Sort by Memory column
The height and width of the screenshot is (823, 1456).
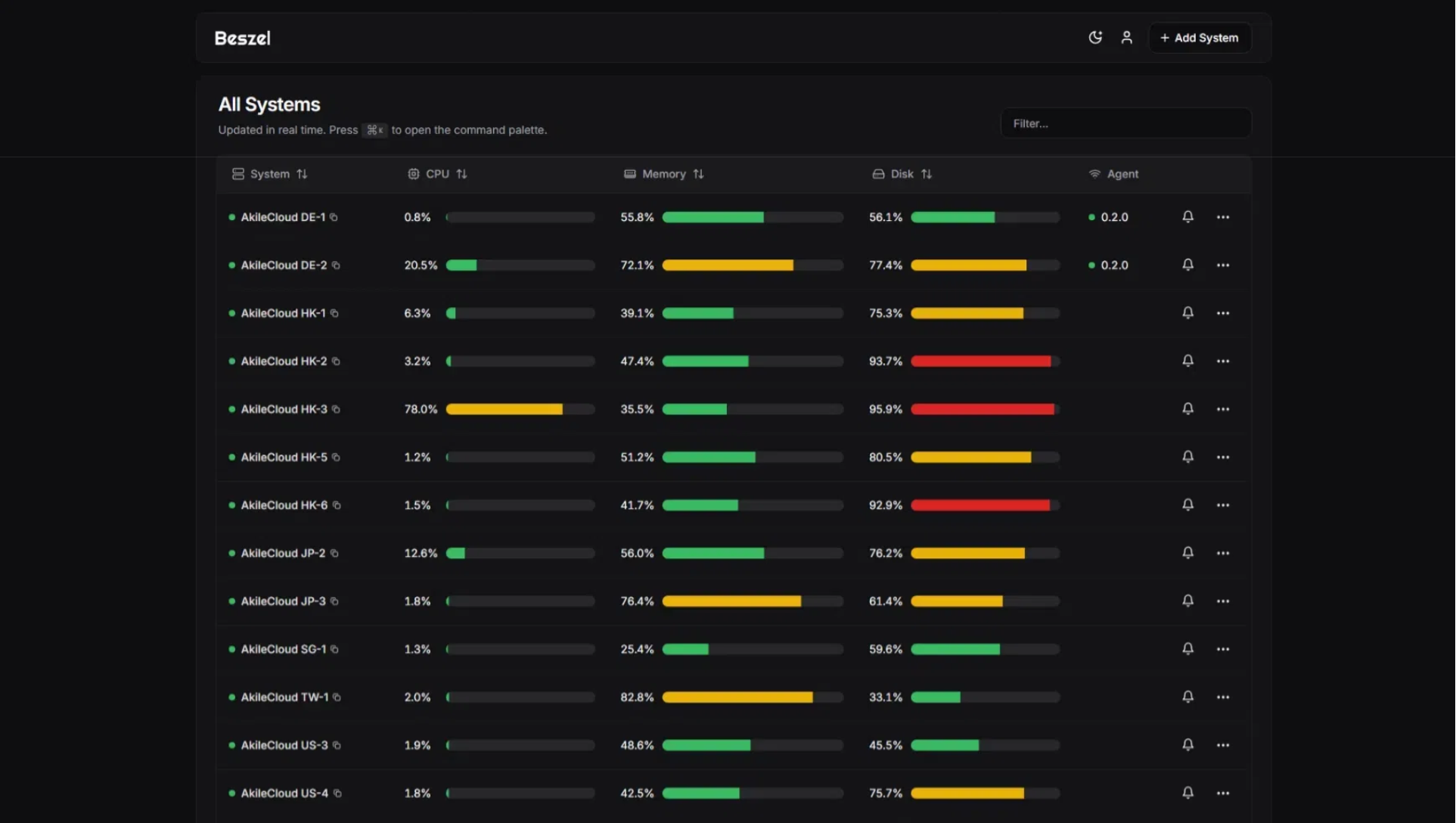click(x=663, y=174)
